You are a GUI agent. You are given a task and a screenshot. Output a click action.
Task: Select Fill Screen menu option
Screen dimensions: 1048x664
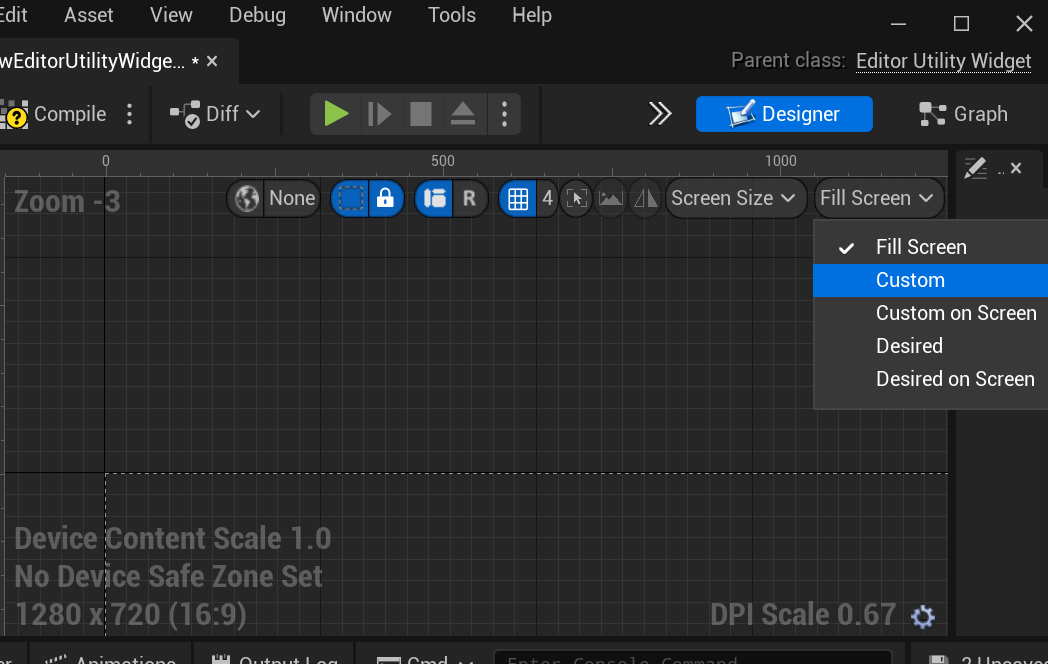[930, 247]
